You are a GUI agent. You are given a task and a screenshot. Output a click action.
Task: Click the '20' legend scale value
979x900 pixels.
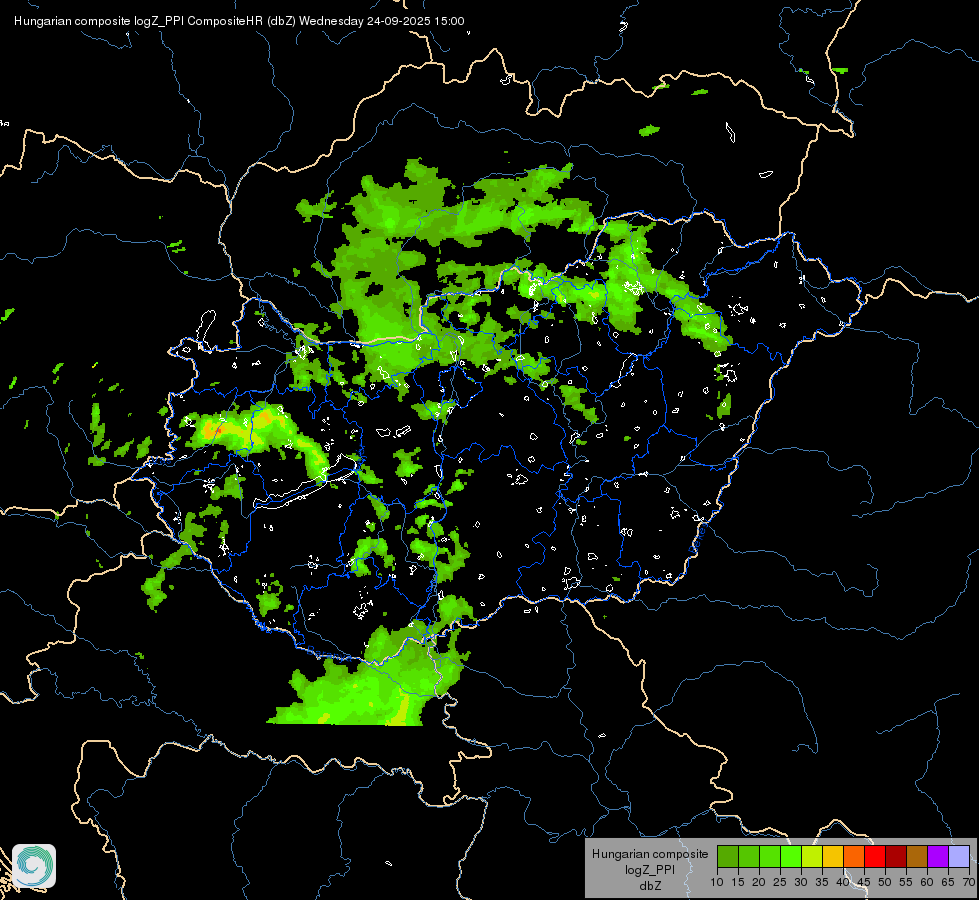(759, 883)
